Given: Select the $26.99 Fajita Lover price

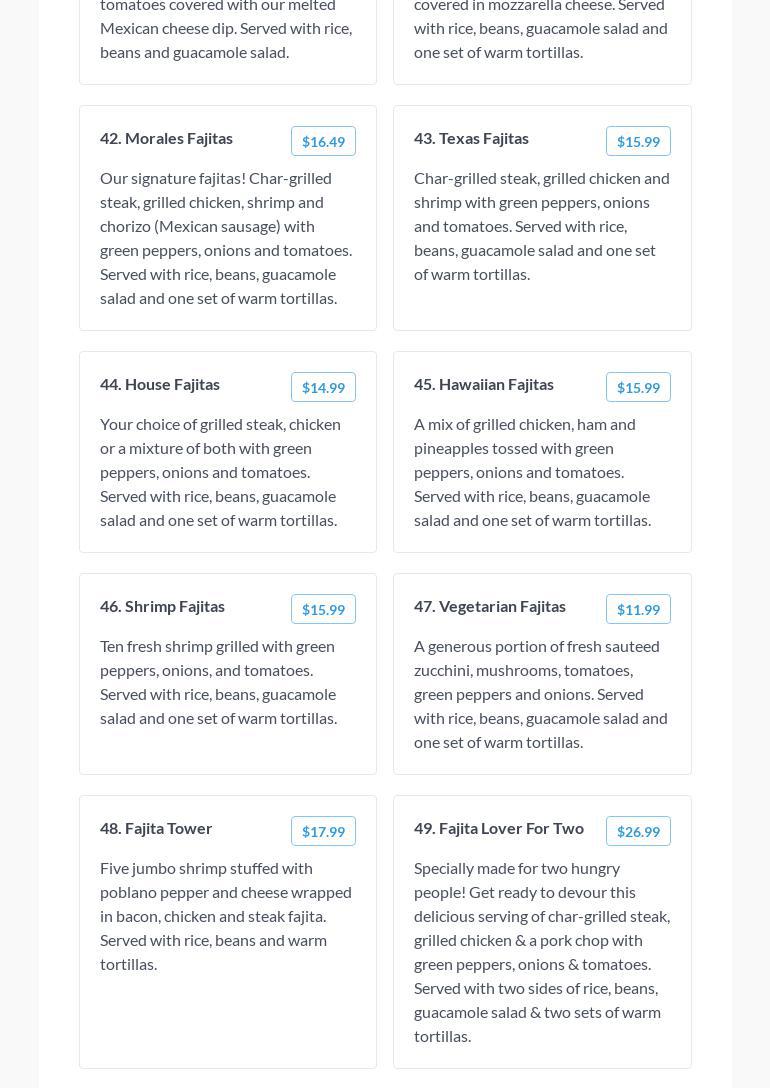Looking at the screenshot, I should tap(638, 831).
